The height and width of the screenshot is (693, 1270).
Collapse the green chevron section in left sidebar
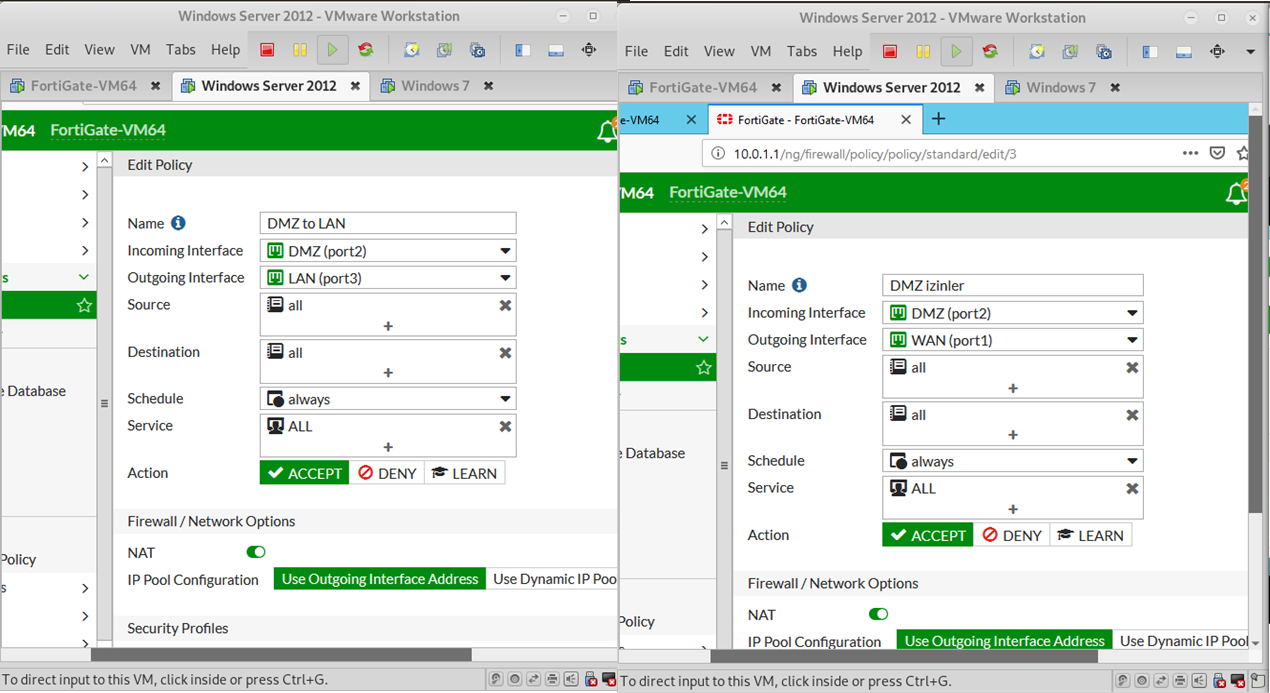pyautogui.click(x=84, y=277)
